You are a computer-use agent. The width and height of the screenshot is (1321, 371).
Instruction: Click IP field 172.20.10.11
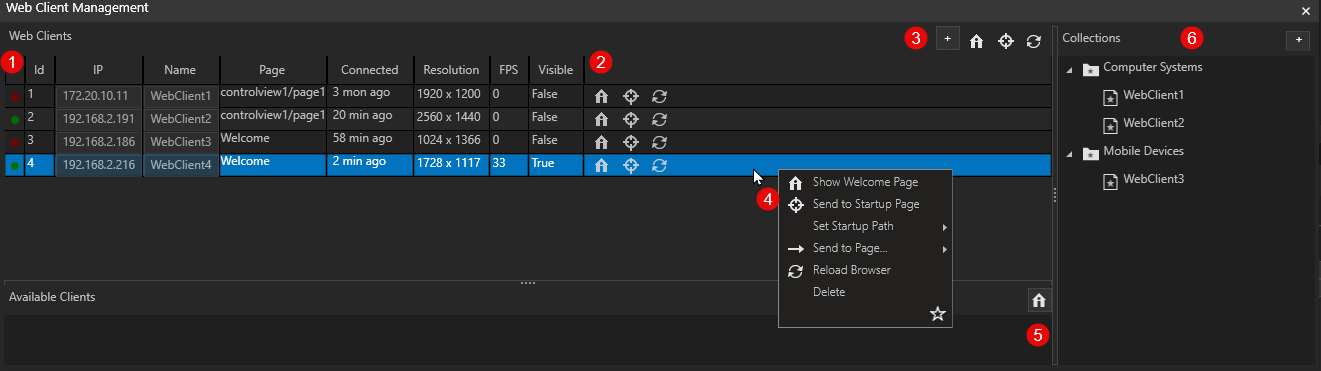99,96
